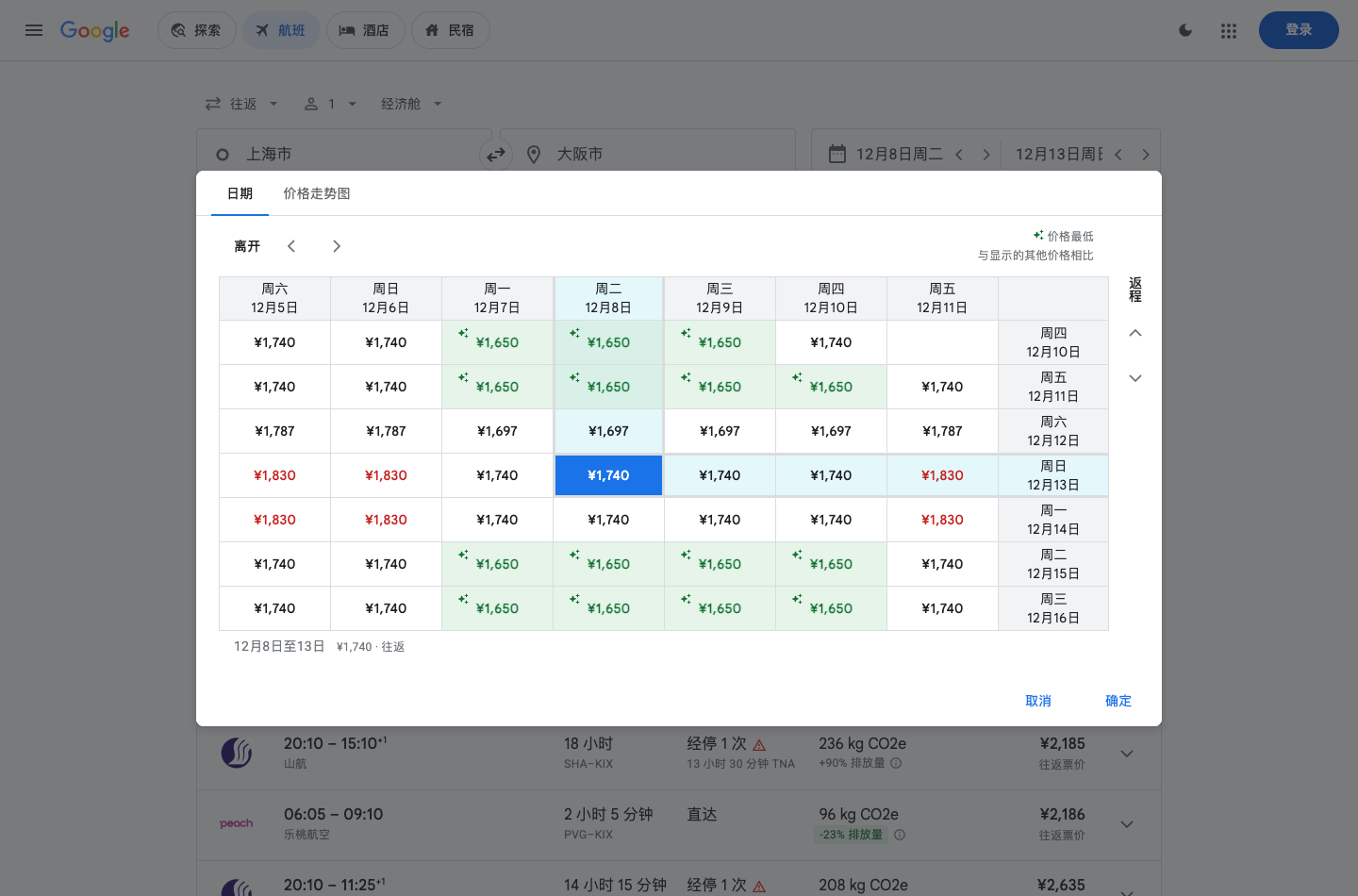Click the calendar icon in date field
This screenshot has height=896, width=1358.
pos(837,154)
